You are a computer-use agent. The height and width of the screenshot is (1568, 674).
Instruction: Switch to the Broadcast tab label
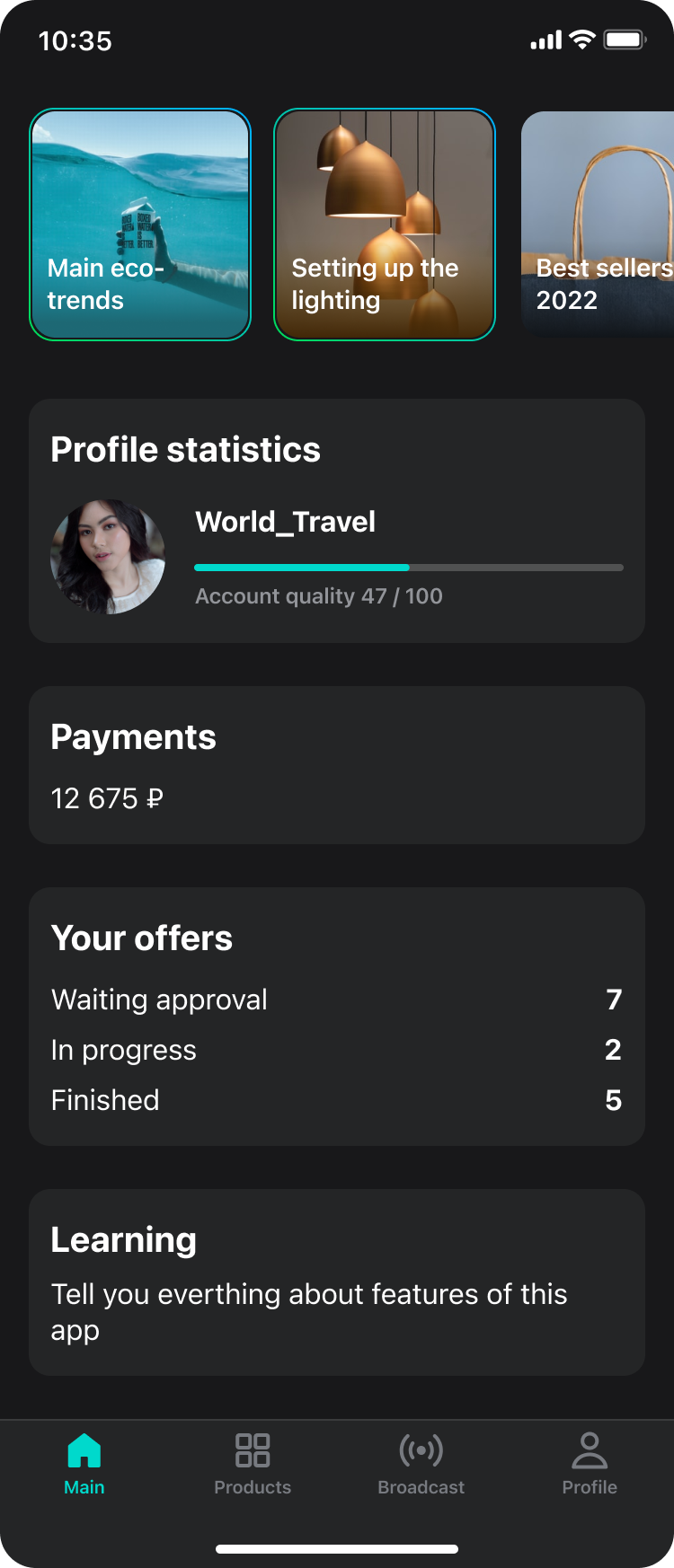pyautogui.click(x=421, y=1487)
